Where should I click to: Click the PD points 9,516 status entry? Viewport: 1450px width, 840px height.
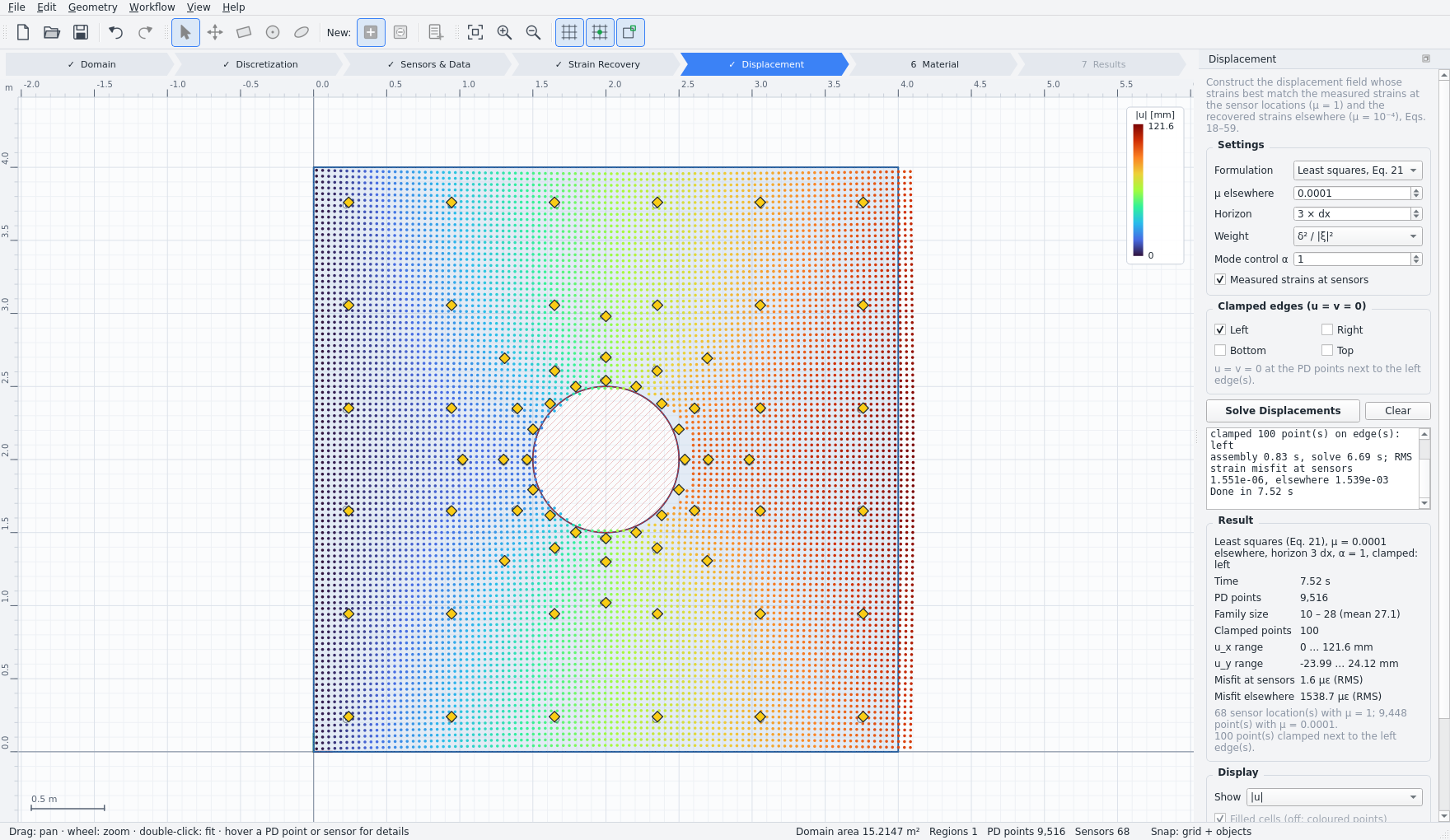(1026, 832)
